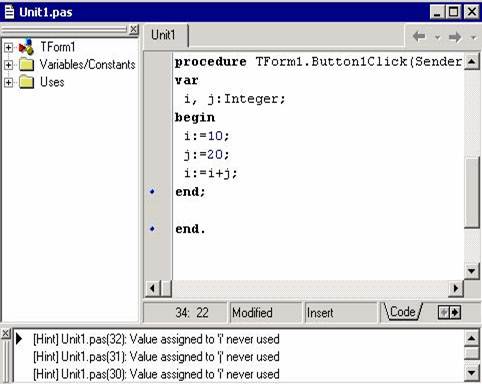Maximize the Unit1.pas window
This screenshot has height=384, width=482.
tap(454, 12)
